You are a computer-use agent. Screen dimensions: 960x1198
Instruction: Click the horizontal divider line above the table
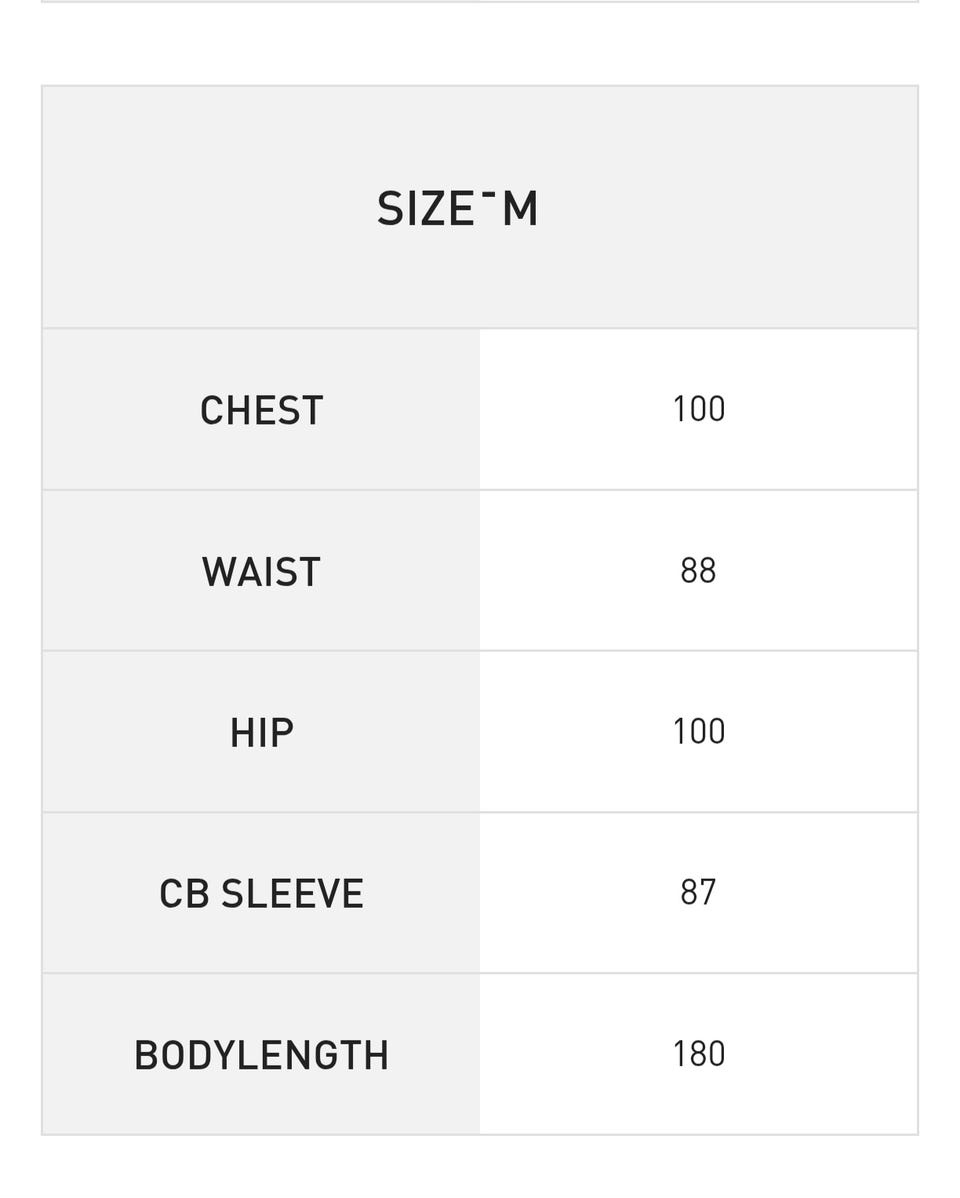point(480,2)
